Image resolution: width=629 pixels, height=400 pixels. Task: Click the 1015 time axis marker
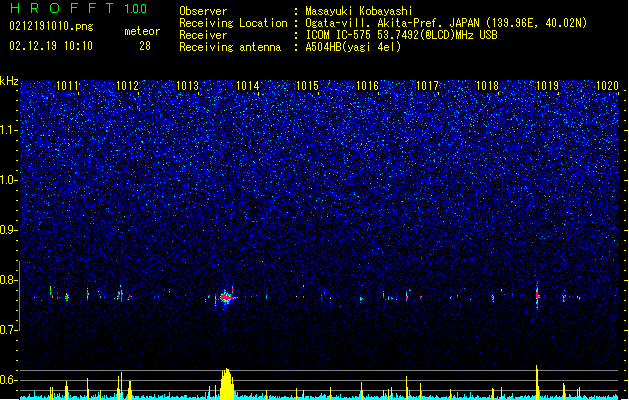tap(307, 86)
